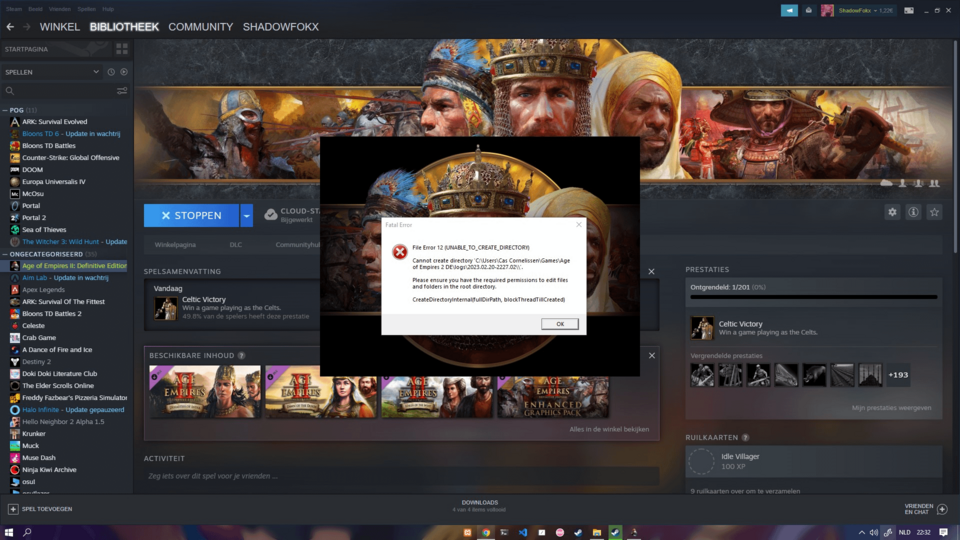
Task: Open Windows taskbar search
Action: [x=27, y=532]
